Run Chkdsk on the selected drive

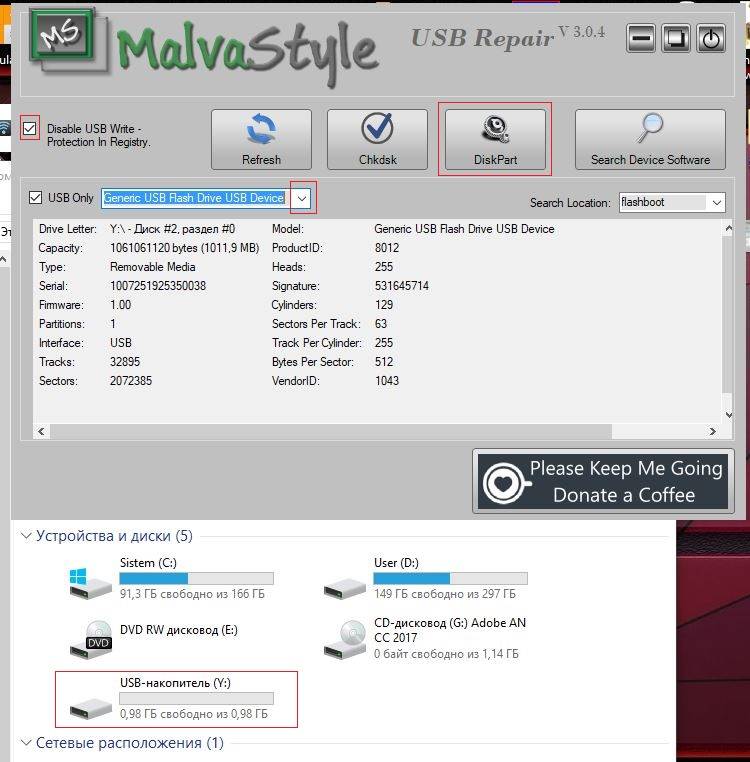pyautogui.click(x=377, y=139)
